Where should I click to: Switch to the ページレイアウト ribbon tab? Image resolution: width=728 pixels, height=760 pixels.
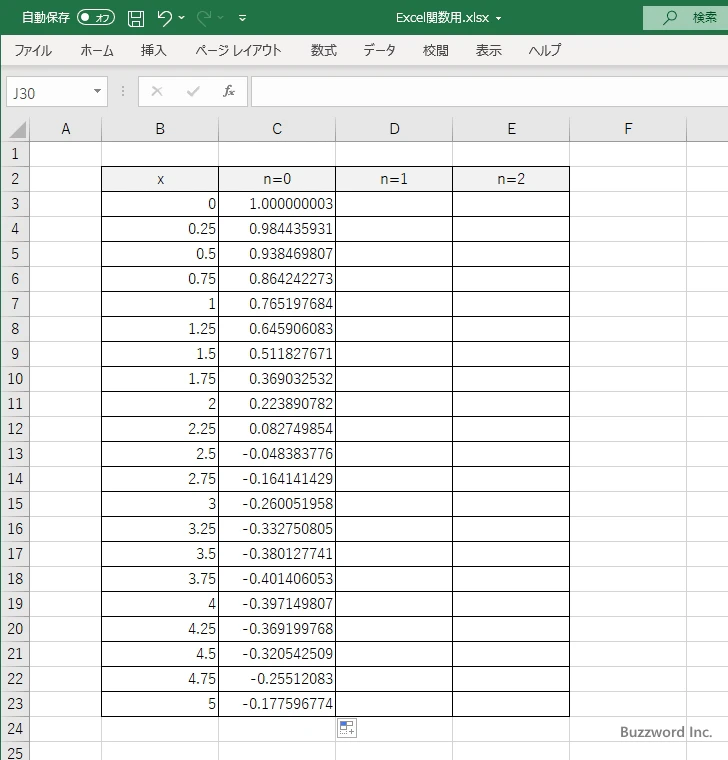238,50
